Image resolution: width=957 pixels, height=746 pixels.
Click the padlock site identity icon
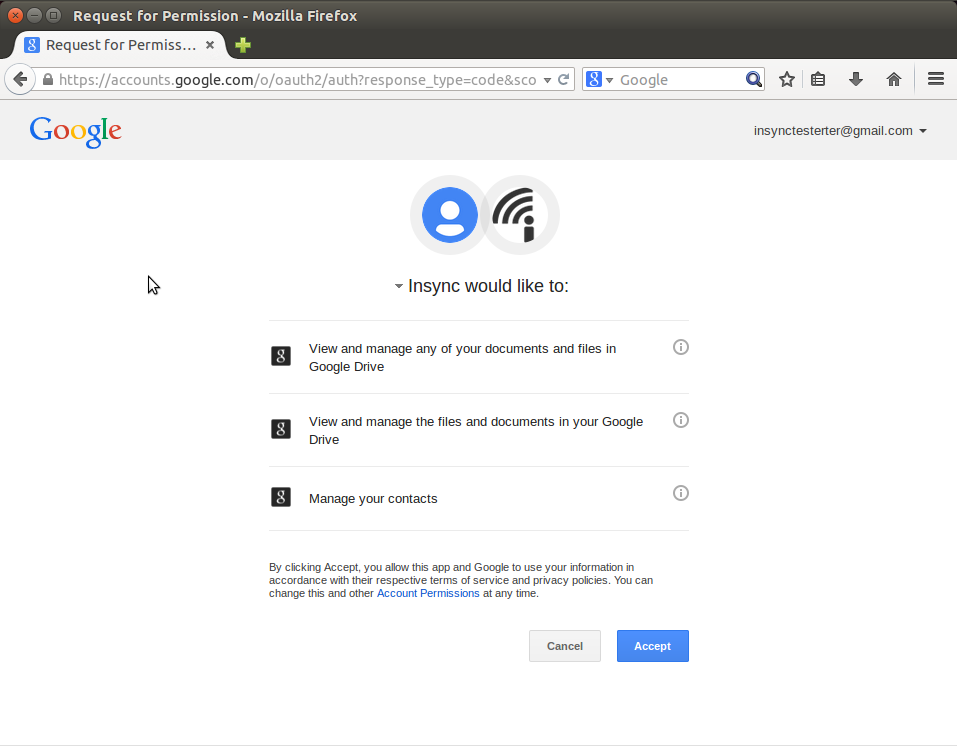click(48, 79)
